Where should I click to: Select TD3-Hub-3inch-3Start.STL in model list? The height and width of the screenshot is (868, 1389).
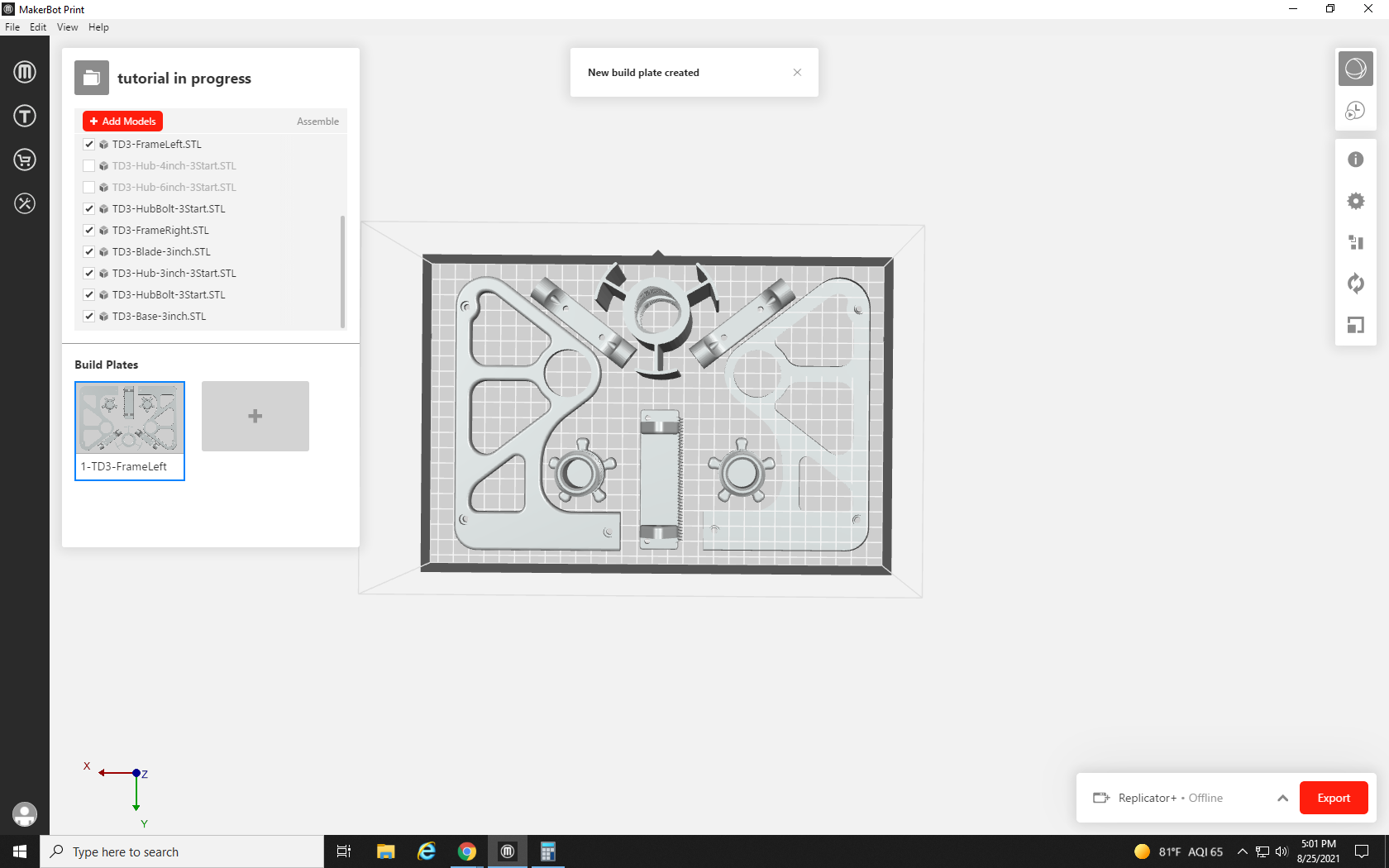click(174, 274)
